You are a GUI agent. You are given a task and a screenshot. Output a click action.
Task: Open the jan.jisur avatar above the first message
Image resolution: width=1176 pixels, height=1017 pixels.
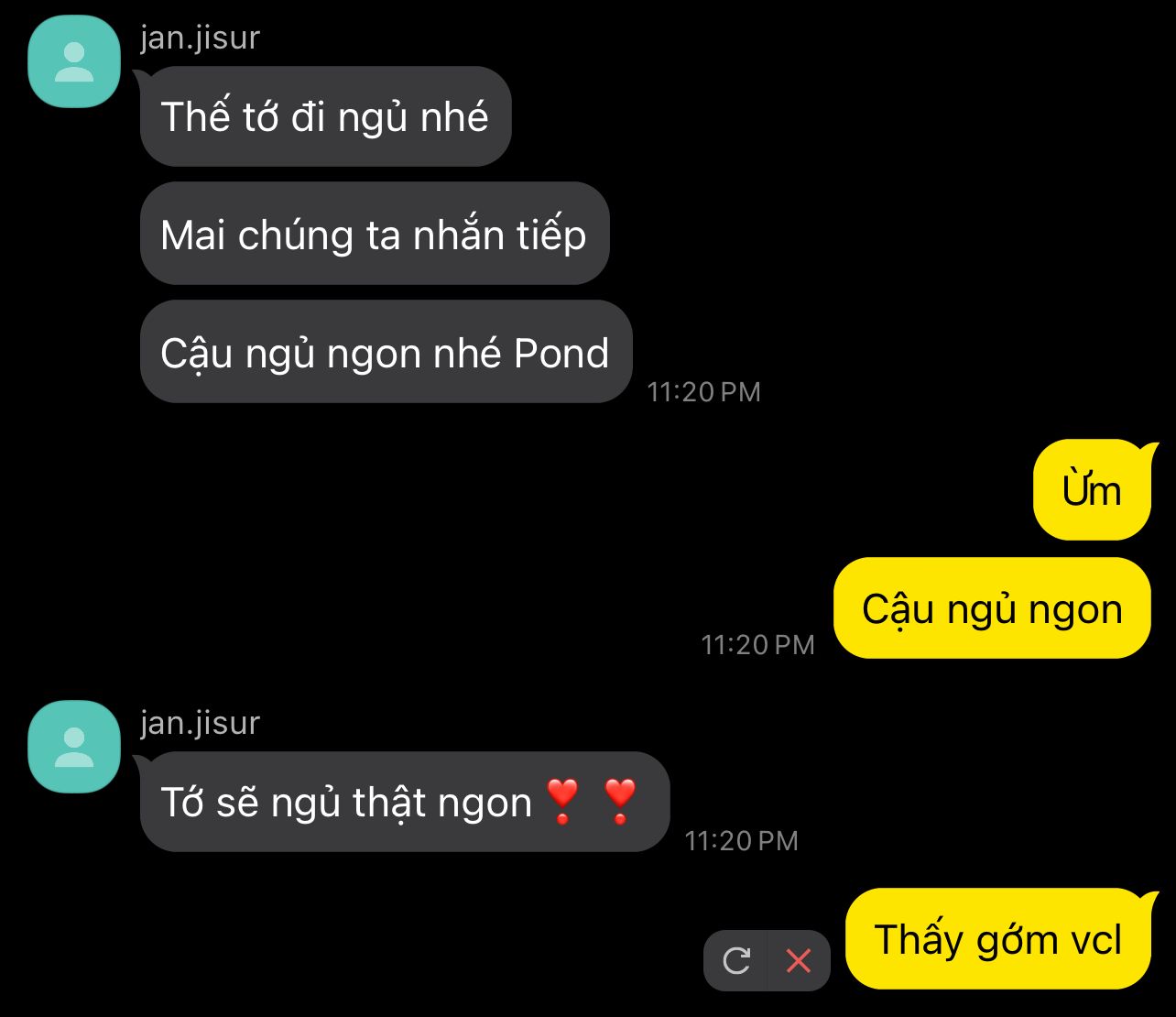click(x=74, y=60)
